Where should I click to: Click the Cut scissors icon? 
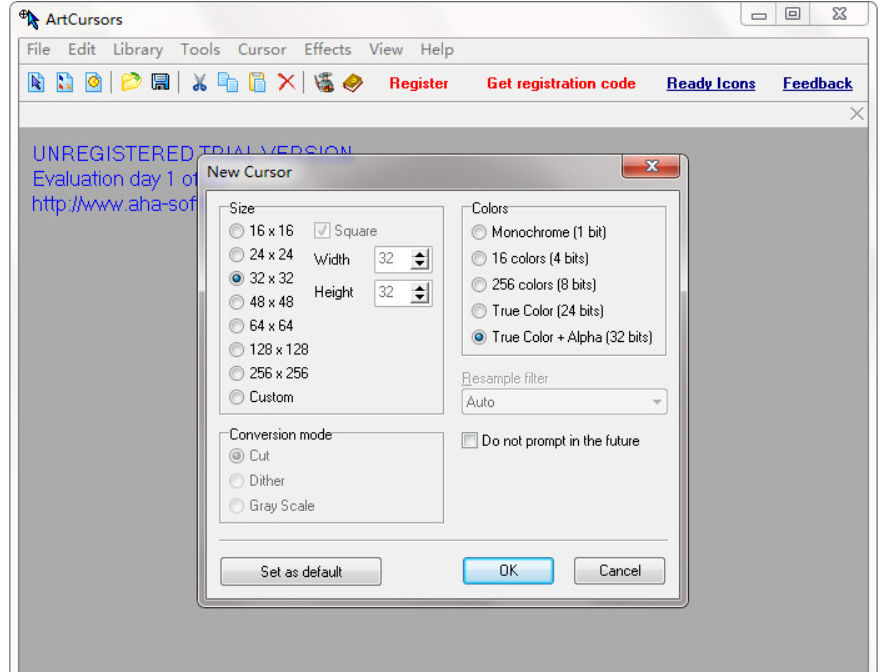pyautogui.click(x=199, y=83)
